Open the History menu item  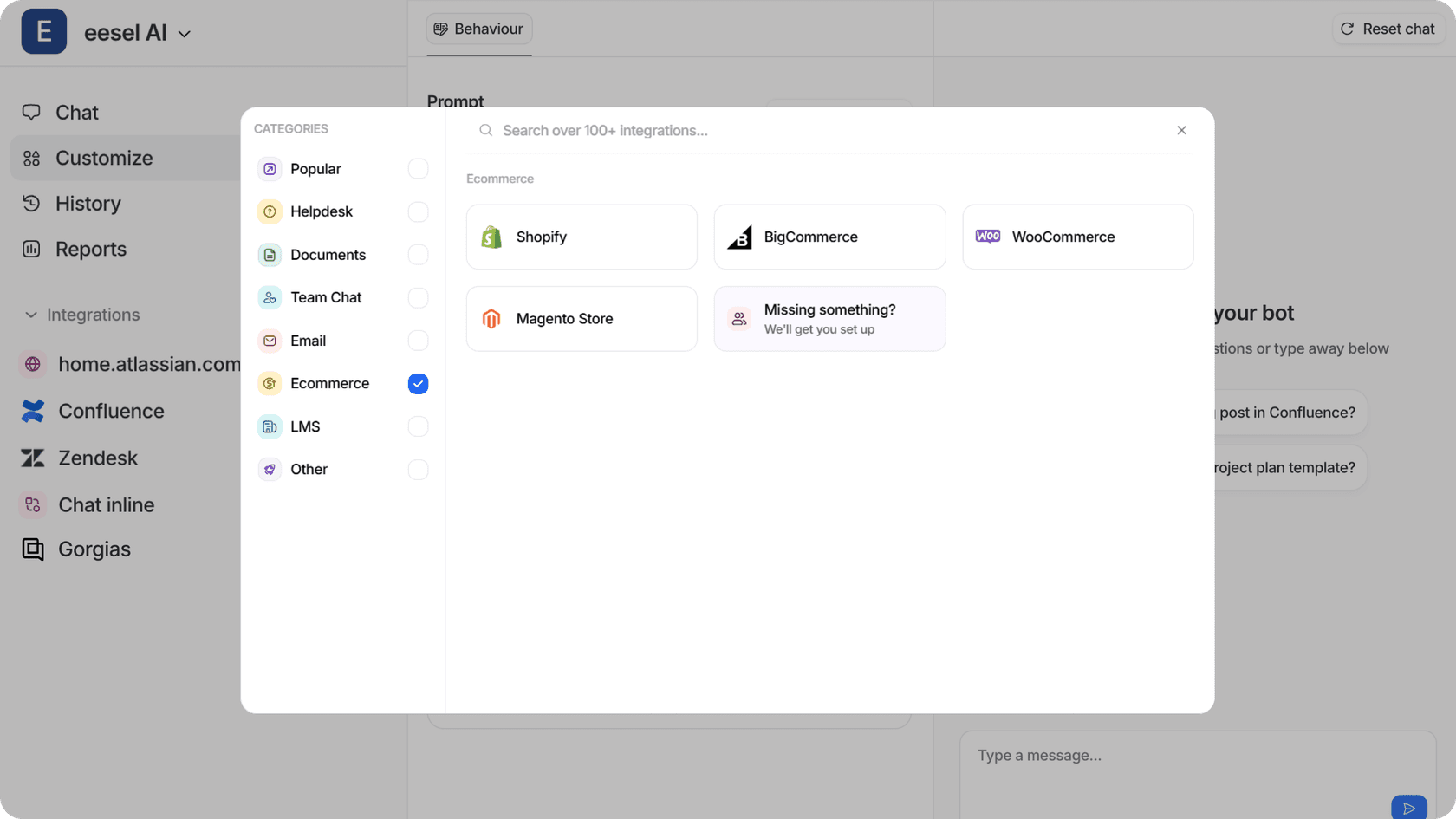[x=88, y=204]
